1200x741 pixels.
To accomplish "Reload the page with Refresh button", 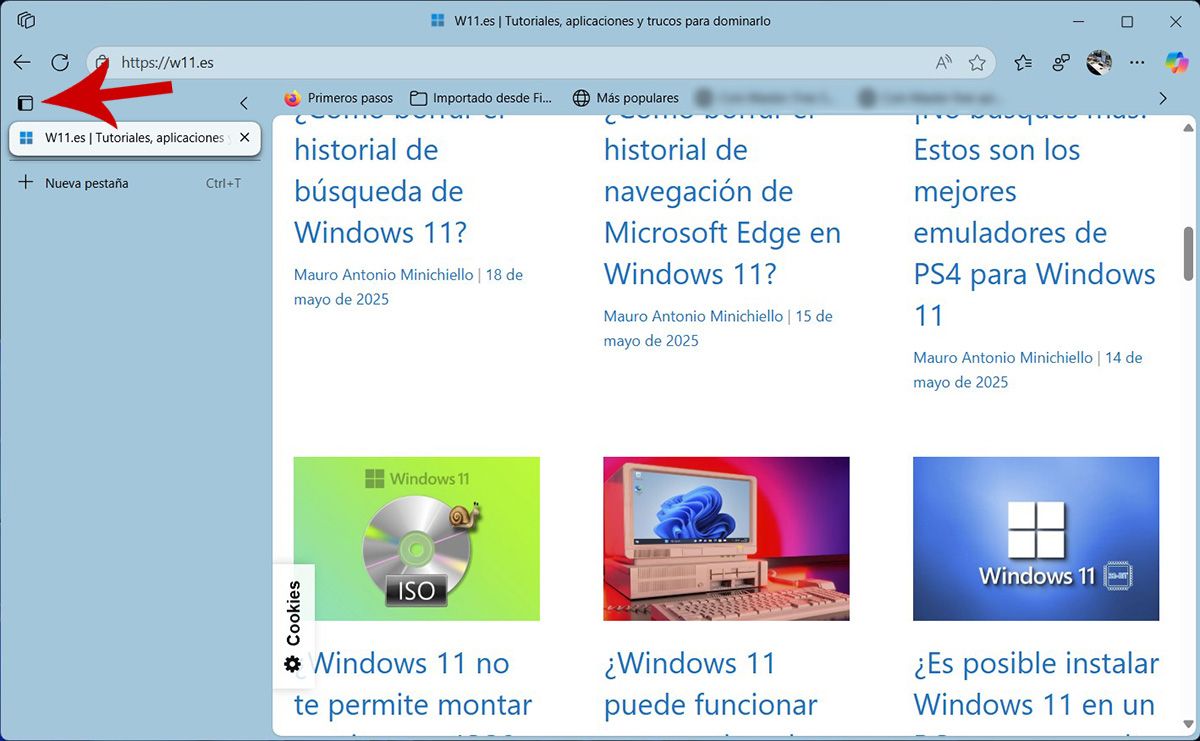I will (60, 62).
